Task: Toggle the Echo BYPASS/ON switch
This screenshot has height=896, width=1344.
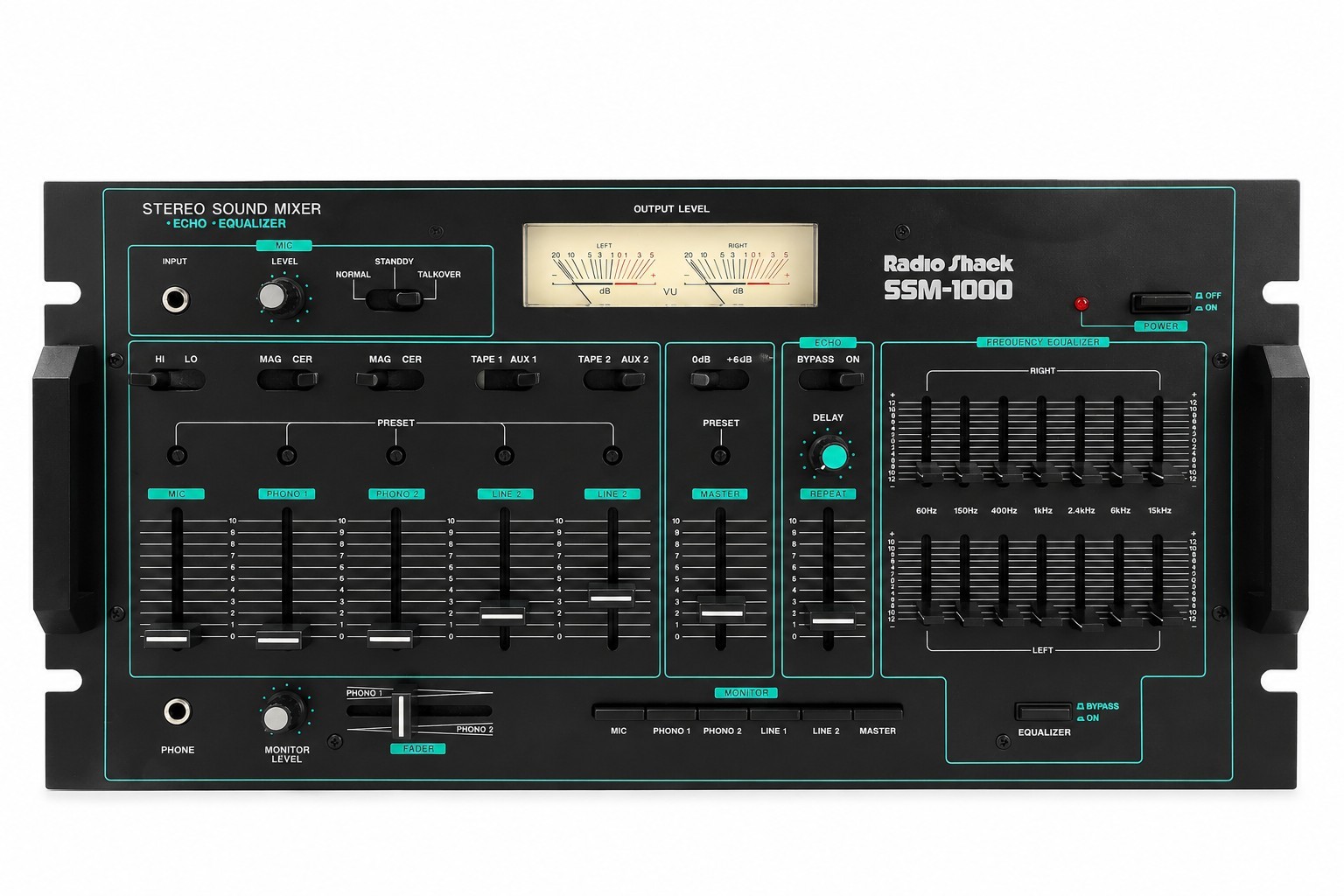Action: click(x=830, y=380)
